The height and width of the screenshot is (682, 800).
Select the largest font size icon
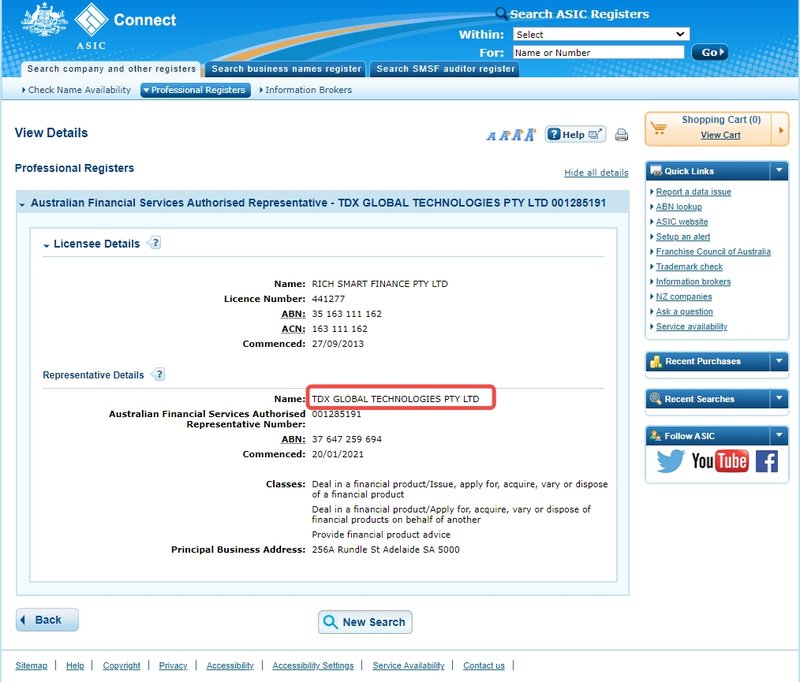pyautogui.click(x=530, y=135)
